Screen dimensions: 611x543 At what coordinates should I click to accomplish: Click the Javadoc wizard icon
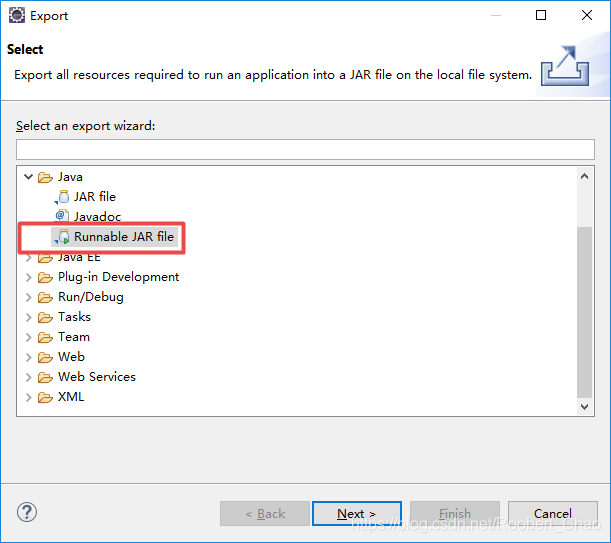coord(62,216)
